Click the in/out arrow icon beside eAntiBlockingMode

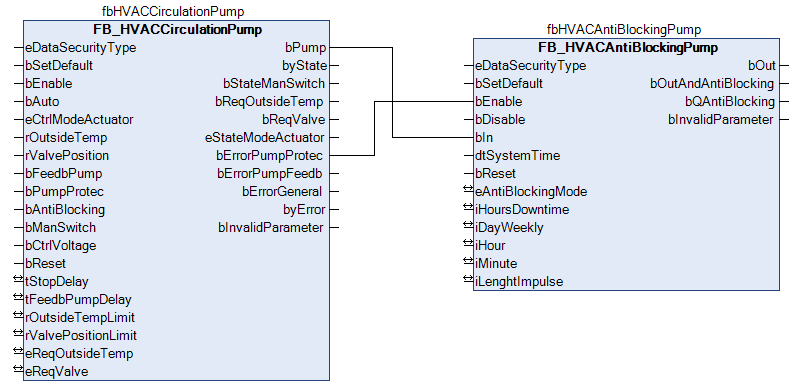[468, 189]
